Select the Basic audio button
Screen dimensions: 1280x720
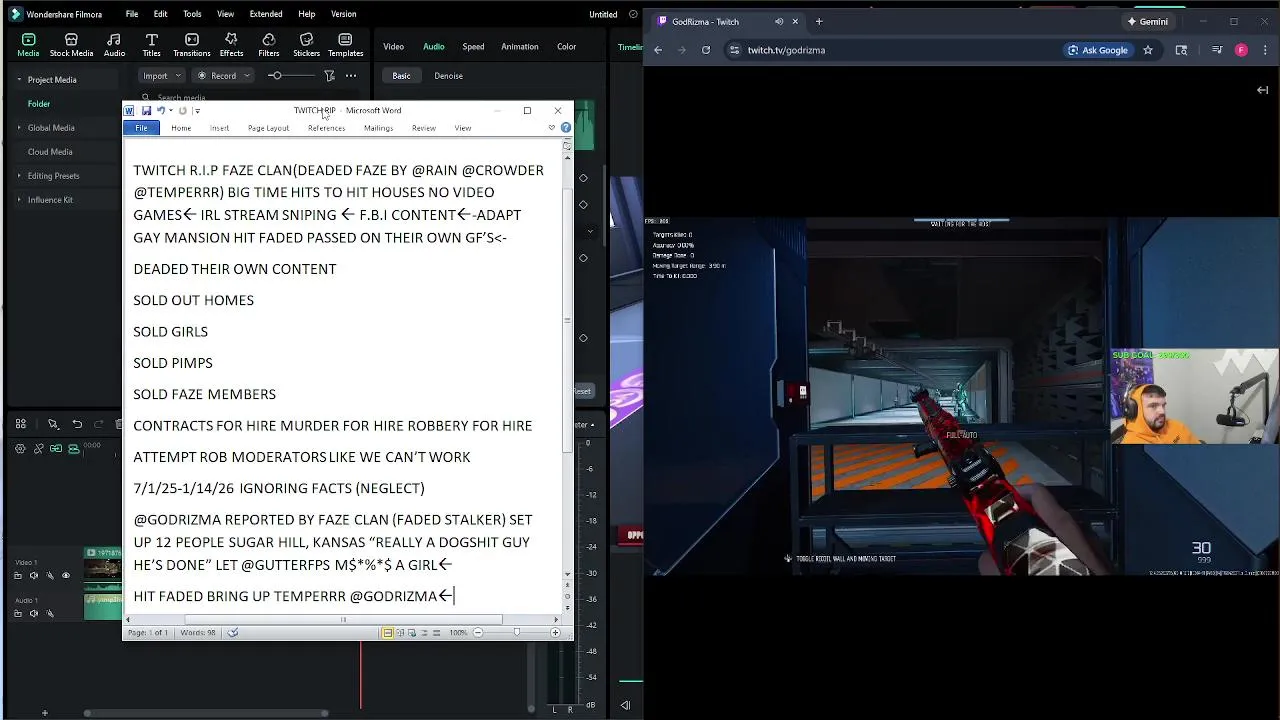[401, 76]
